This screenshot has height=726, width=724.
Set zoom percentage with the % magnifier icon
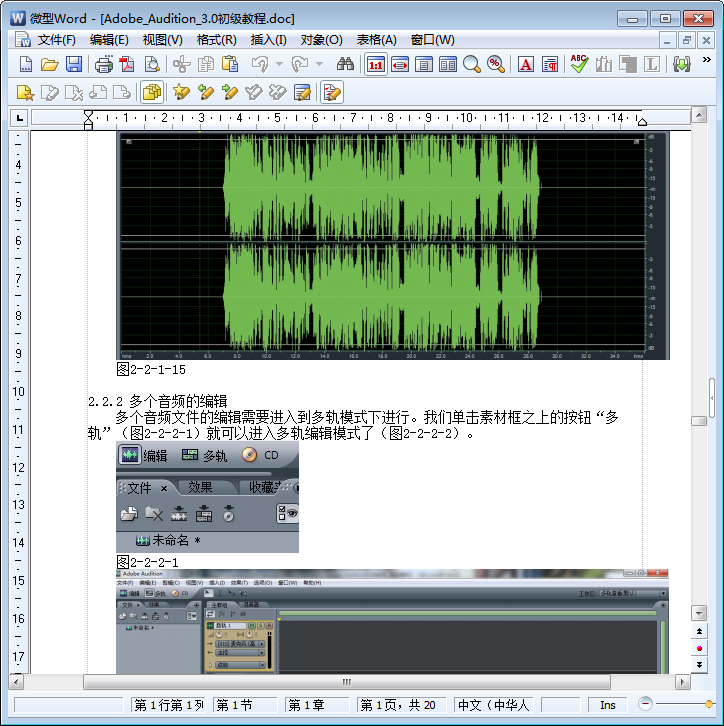(x=496, y=64)
